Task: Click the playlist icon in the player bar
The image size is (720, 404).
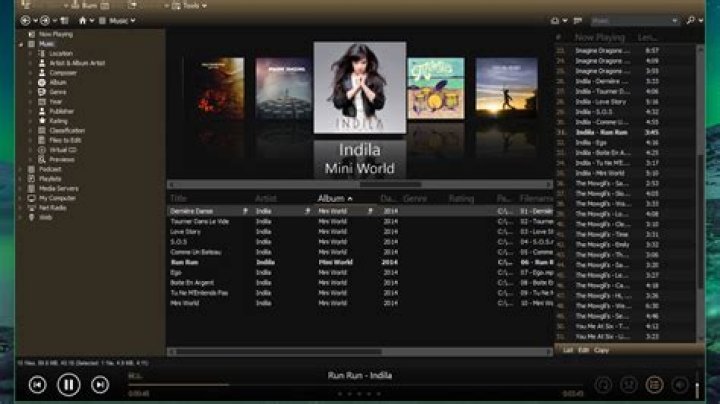Action: pos(654,384)
